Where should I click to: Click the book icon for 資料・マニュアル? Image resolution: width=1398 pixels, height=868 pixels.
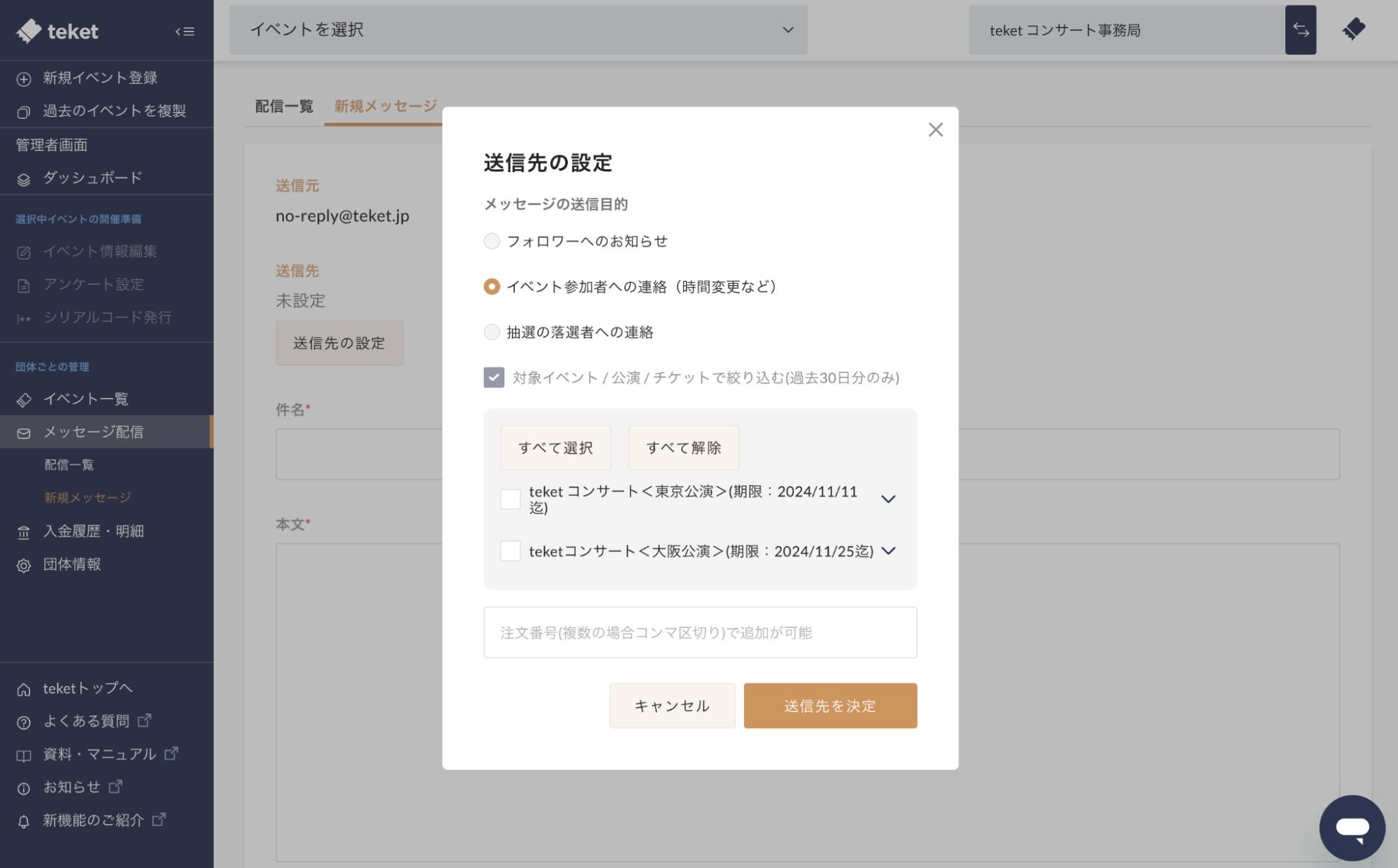point(24,755)
